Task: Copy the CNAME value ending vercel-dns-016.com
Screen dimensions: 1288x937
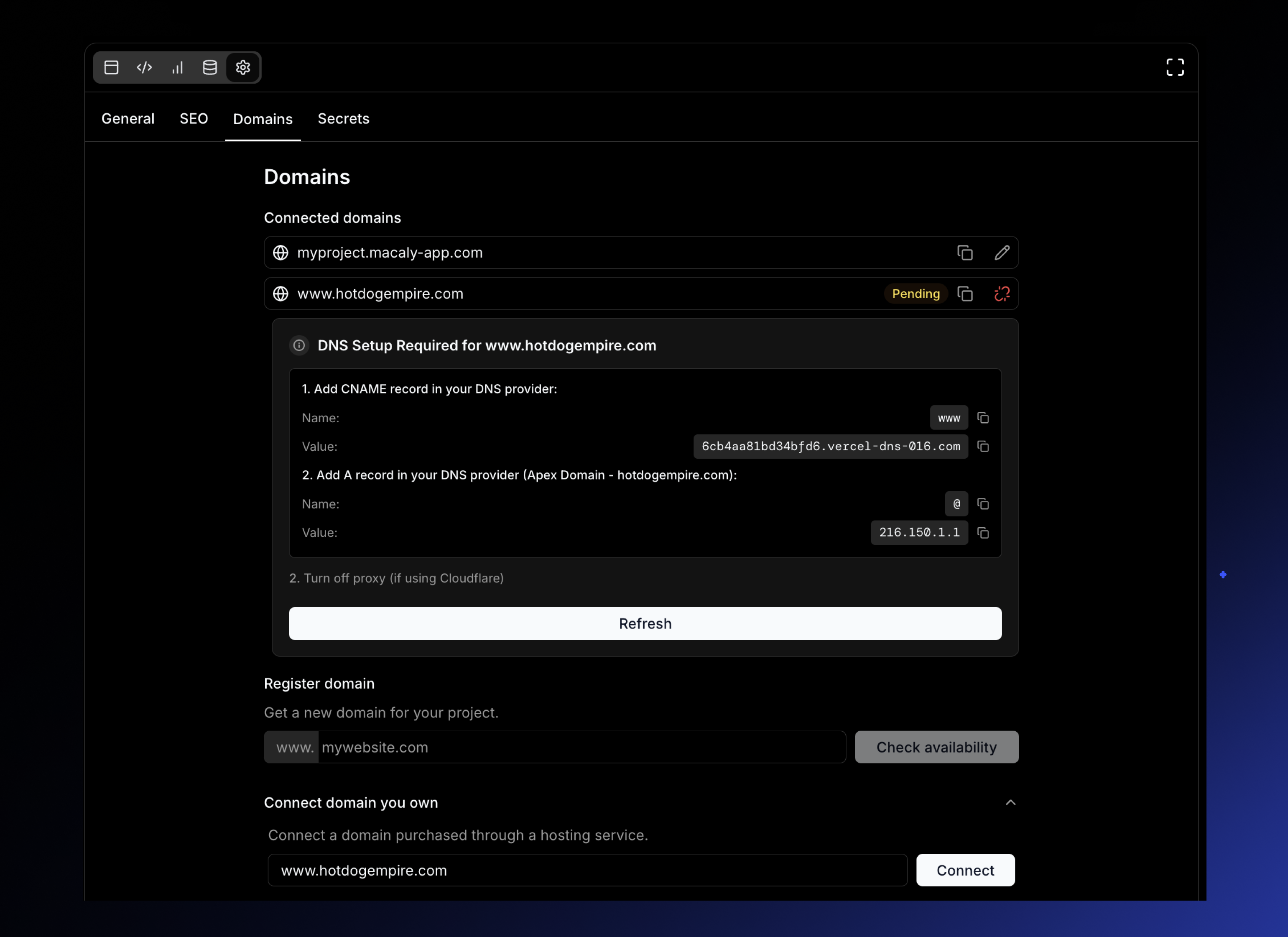Action: (x=983, y=447)
